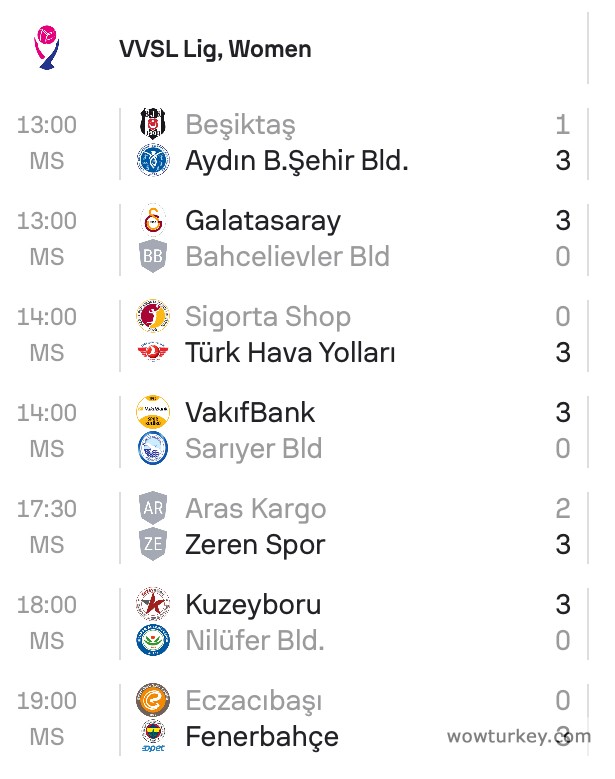Screen dimensions: 615x779
Task: Click the Nilüfer Bld. team logo
Action: click(x=153, y=640)
